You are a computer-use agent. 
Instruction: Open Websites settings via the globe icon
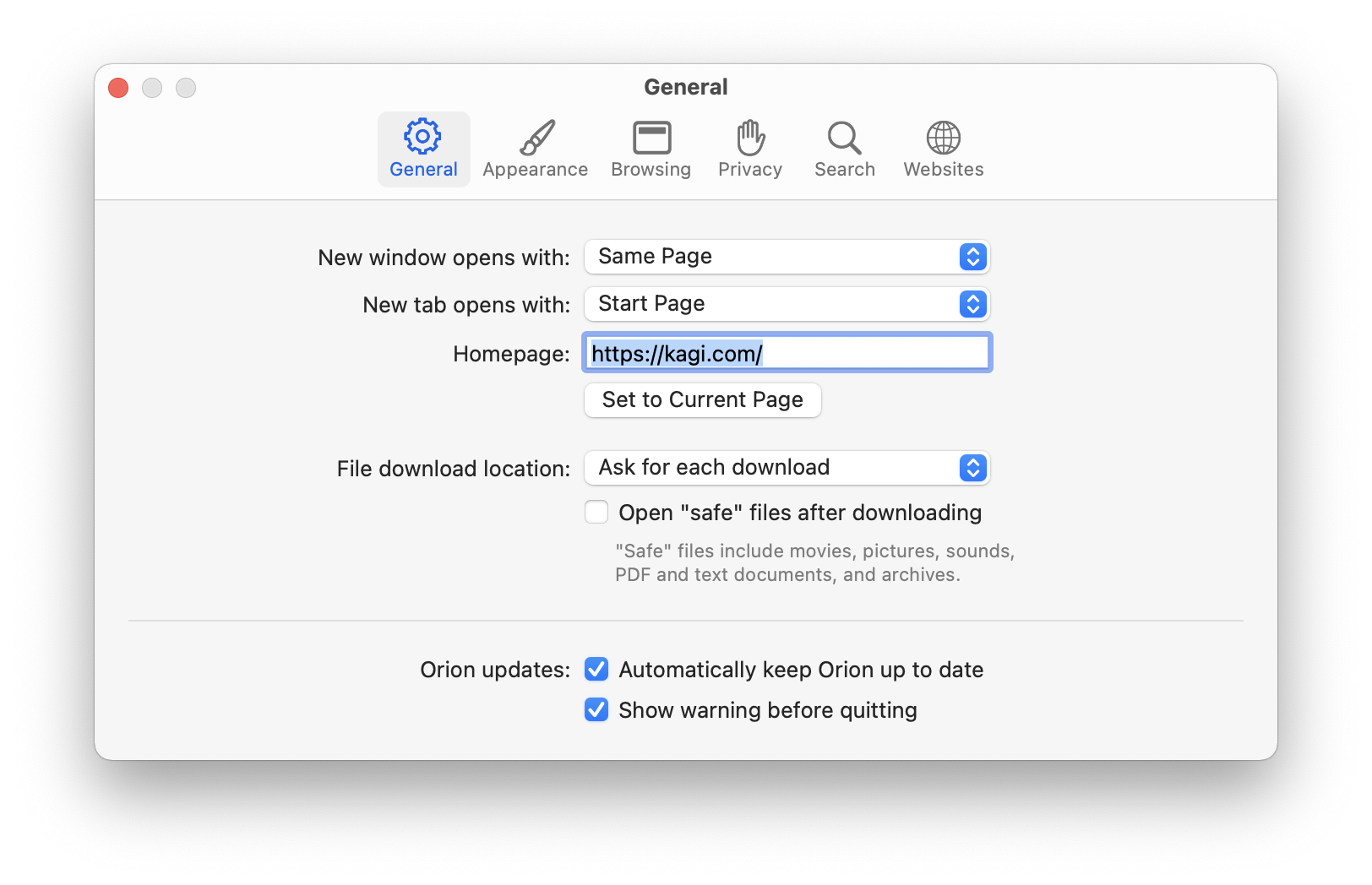point(943,138)
